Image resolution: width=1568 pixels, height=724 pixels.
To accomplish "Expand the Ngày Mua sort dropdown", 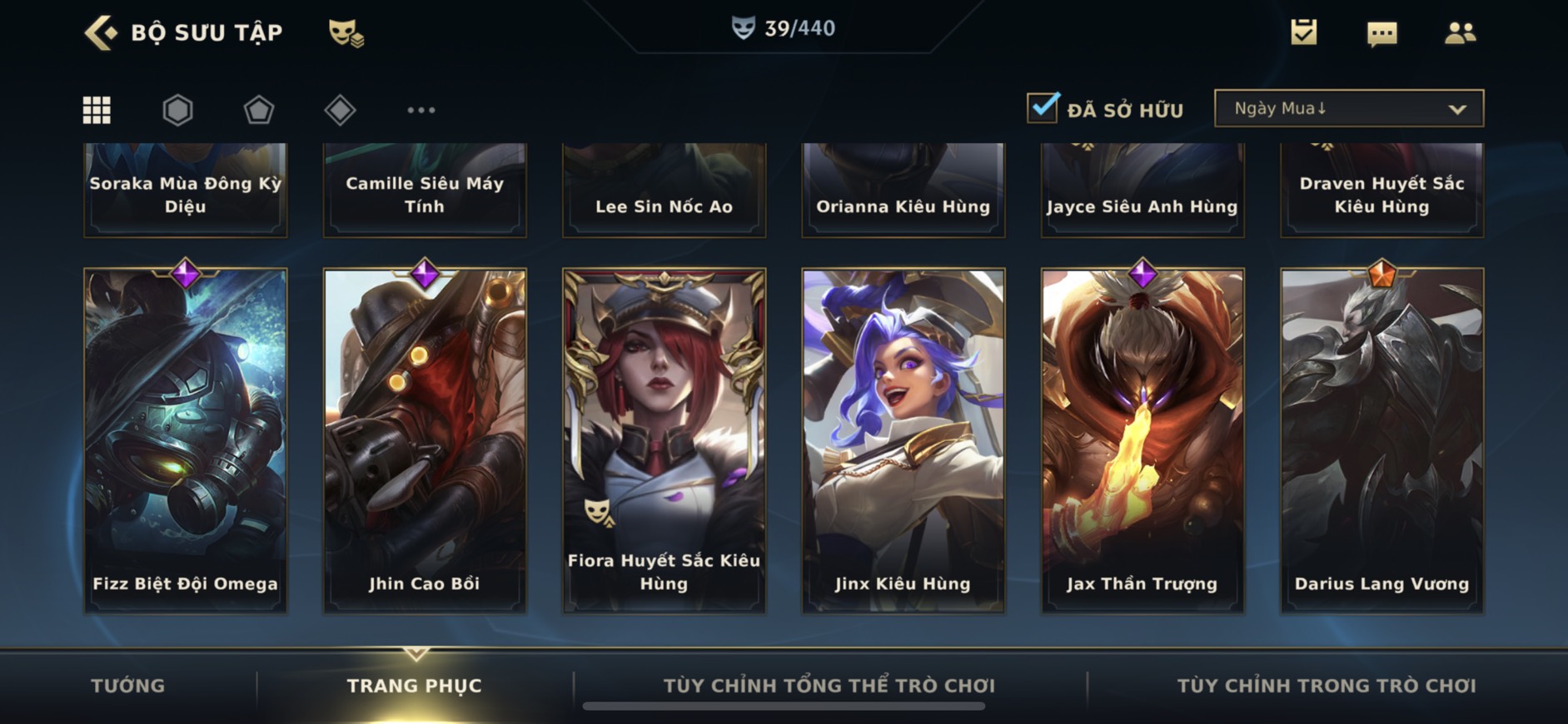I will pyautogui.click(x=1349, y=108).
